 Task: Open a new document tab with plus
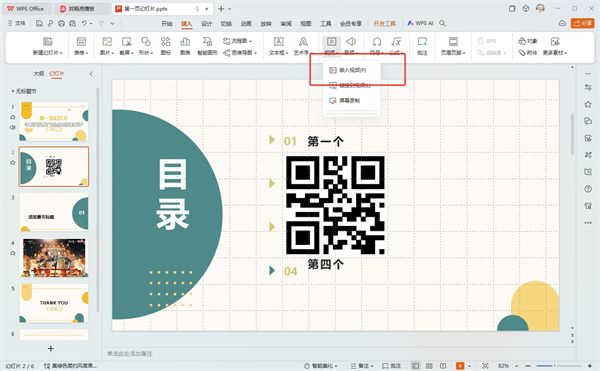221,8
